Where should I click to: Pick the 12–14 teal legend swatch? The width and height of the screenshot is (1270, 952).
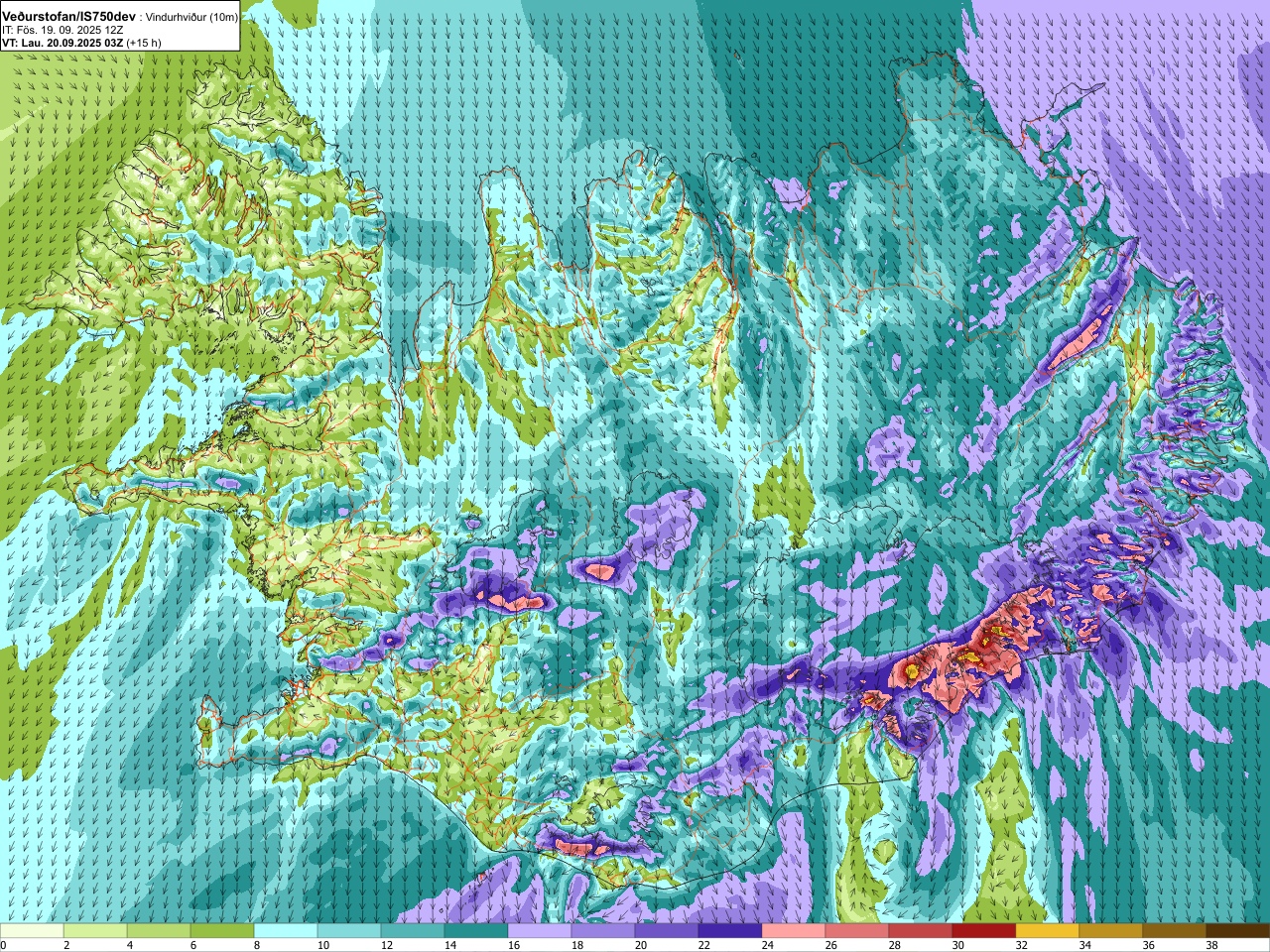(413, 931)
